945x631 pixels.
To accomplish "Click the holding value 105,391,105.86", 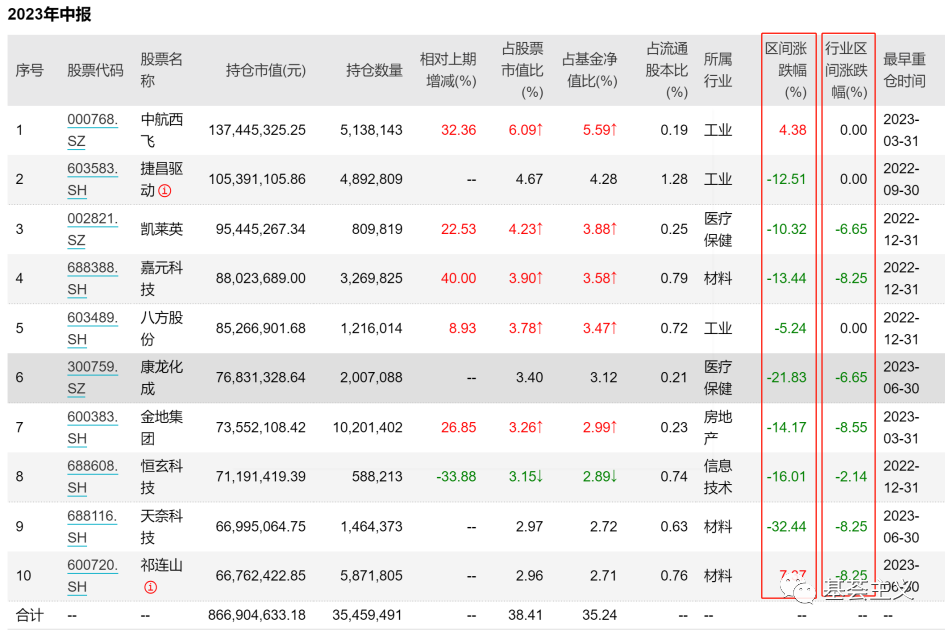I will 257,180.
